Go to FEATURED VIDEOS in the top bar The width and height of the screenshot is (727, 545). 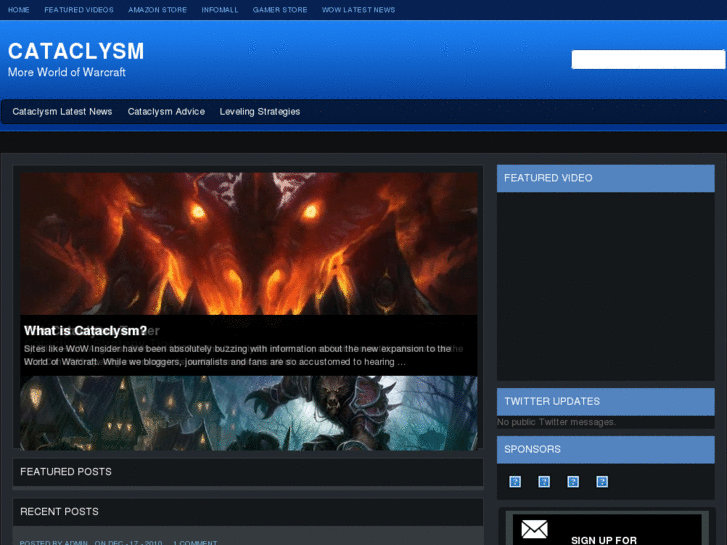click(x=79, y=10)
